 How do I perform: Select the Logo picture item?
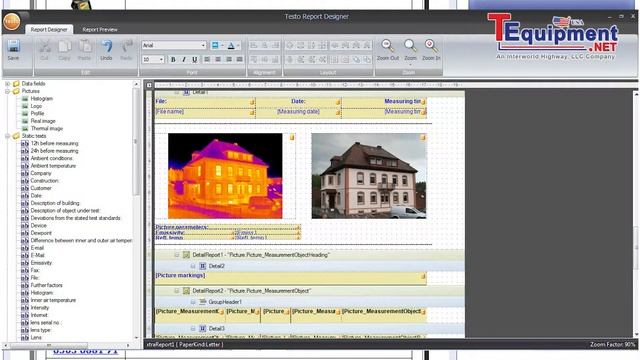click(x=36, y=106)
